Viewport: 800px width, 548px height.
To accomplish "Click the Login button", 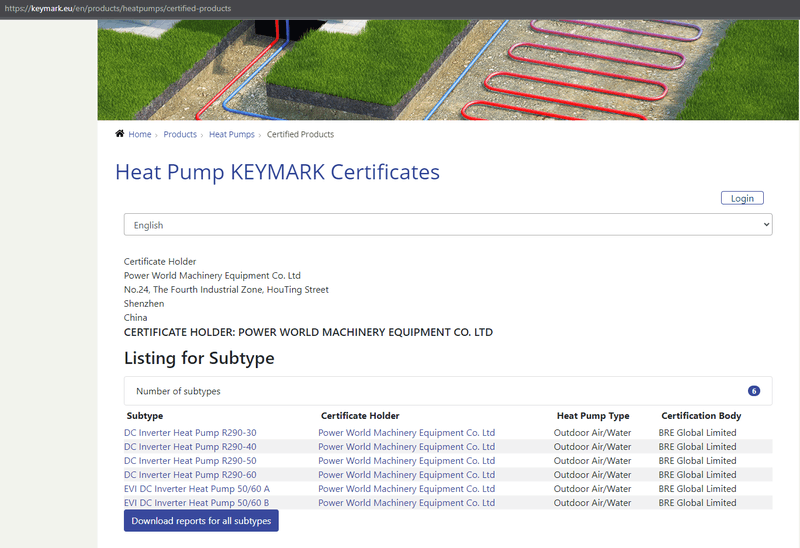I will point(742,198).
